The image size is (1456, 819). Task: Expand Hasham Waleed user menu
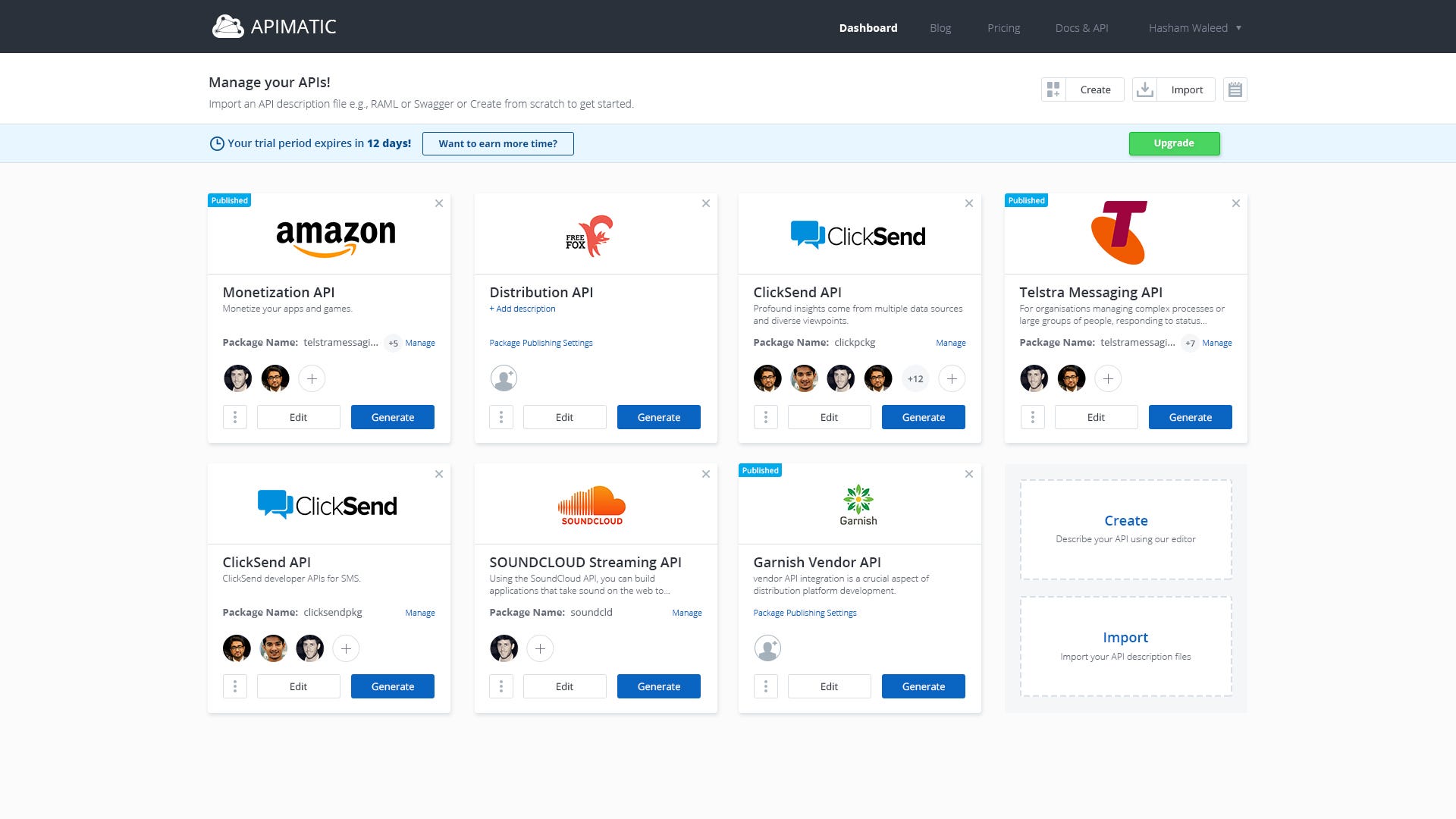click(1194, 28)
